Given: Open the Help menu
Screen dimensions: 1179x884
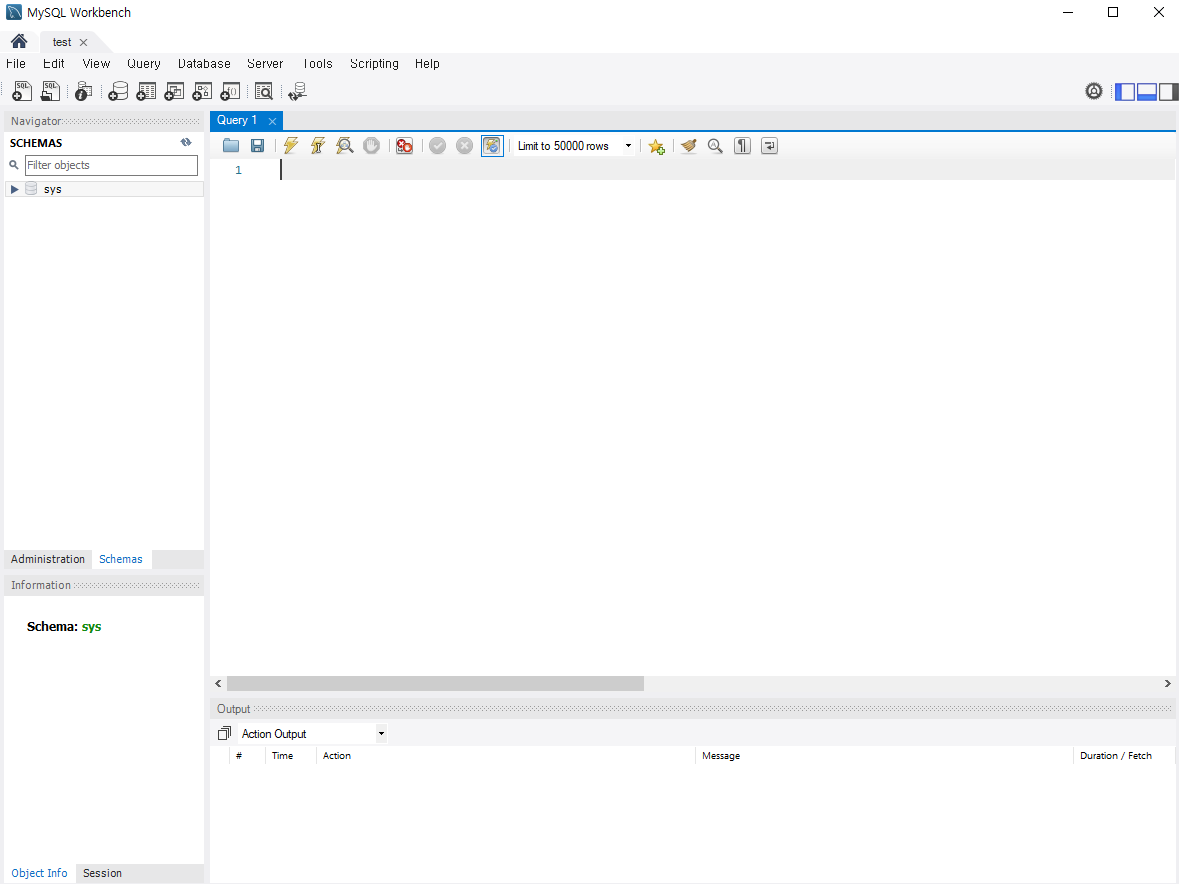Looking at the screenshot, I should [x=427, y=64].
